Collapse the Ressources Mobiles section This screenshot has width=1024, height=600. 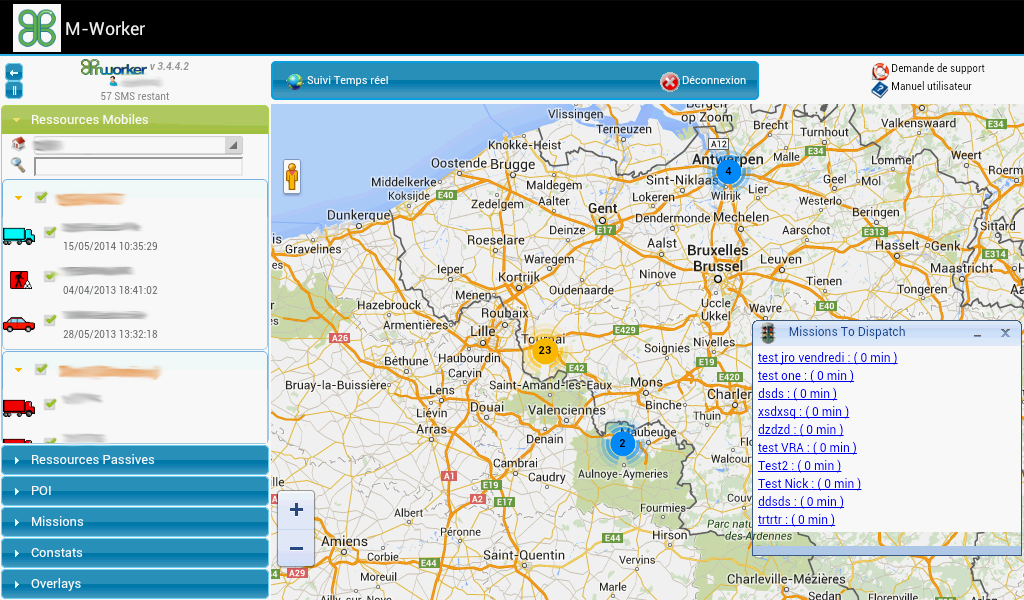(x=135, y=119)
